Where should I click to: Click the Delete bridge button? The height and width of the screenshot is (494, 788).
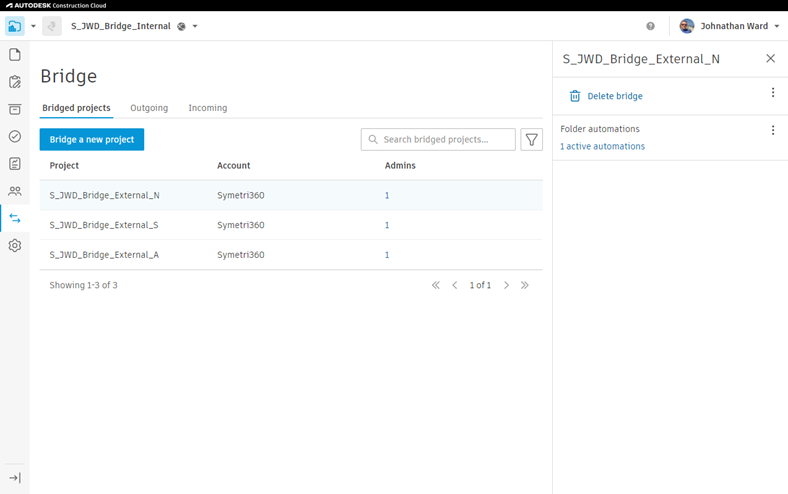(606, 96)
